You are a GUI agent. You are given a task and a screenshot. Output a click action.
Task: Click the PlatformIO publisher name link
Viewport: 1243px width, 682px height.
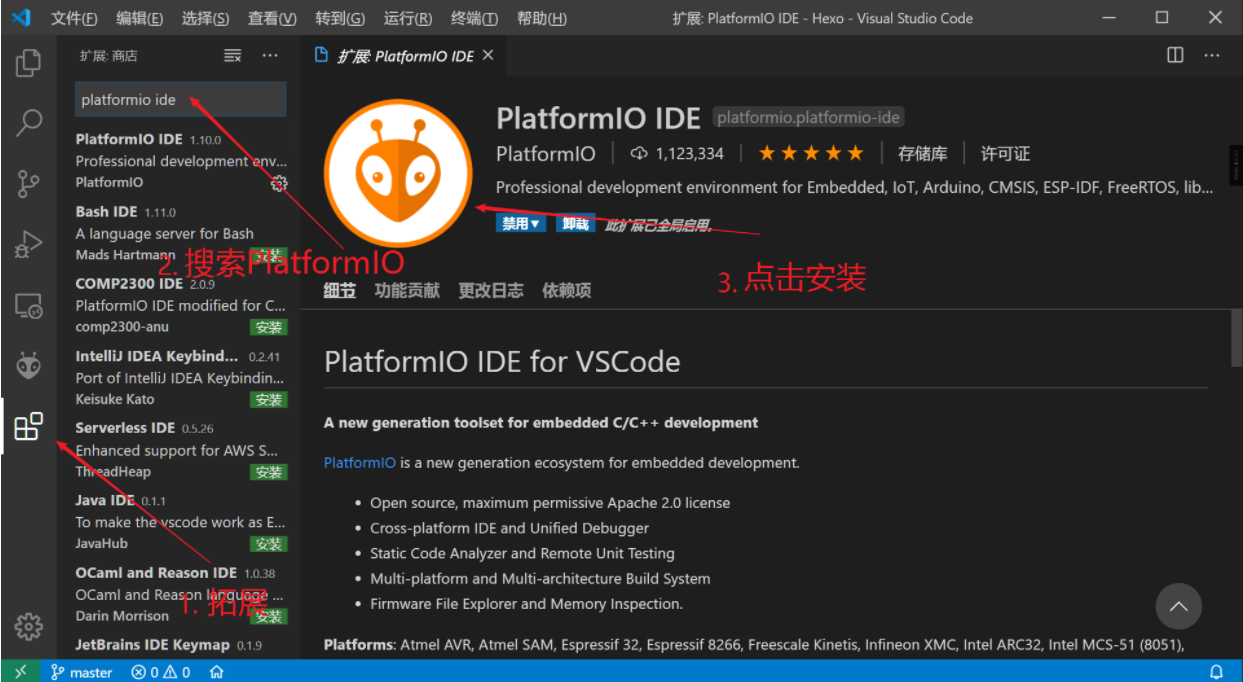click(x=546, y=153)
